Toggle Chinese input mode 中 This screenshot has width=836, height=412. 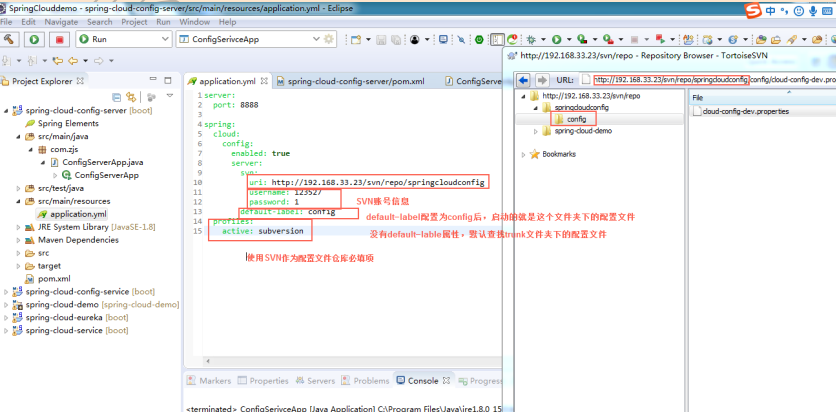pos(770,11)
